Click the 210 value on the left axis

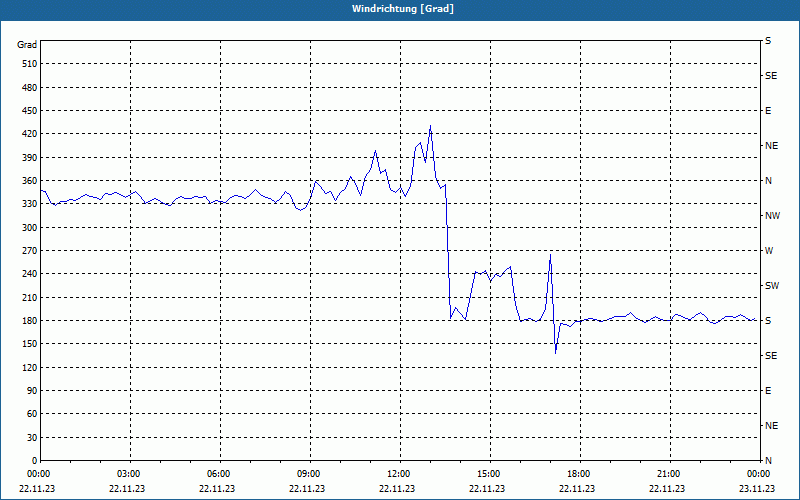pyautogui.click(x=30, y=297)
